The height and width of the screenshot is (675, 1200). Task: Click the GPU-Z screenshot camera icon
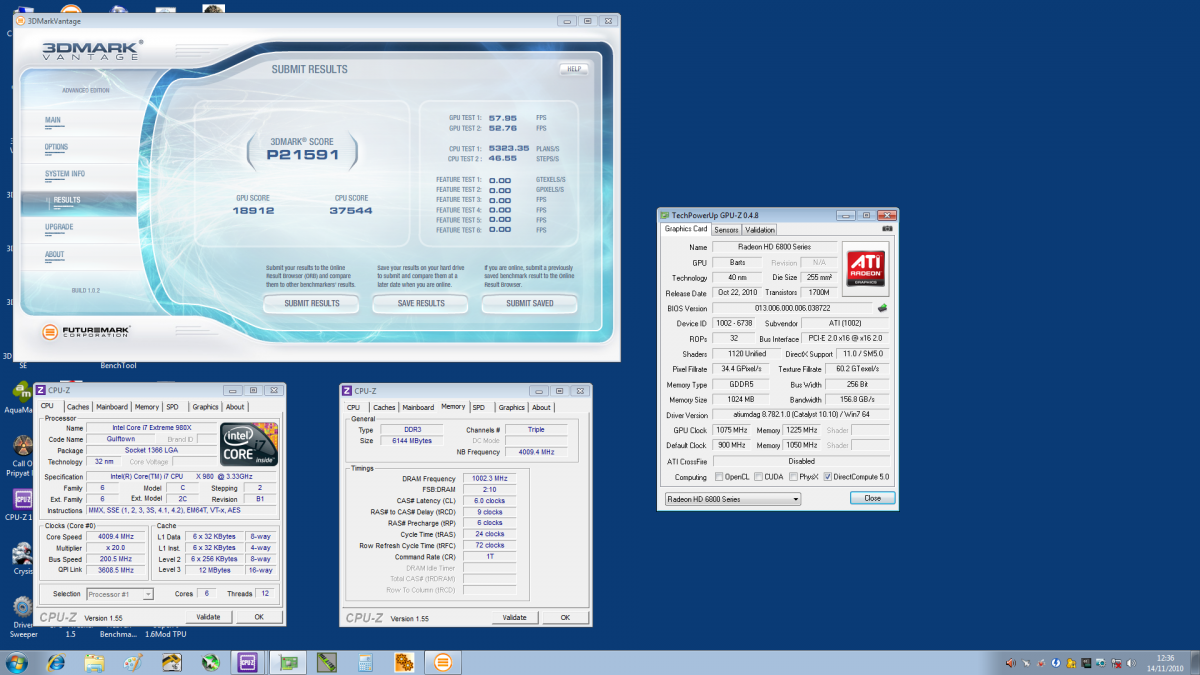point(886,229)
